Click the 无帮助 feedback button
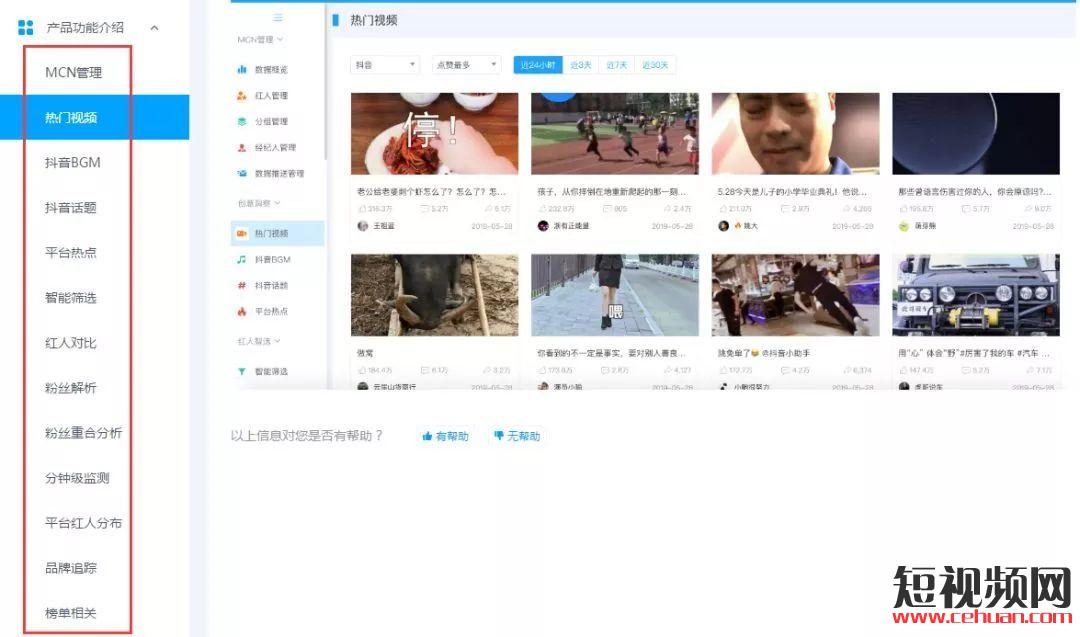Viewport: 1080px width, 637px height. point(517,436)
